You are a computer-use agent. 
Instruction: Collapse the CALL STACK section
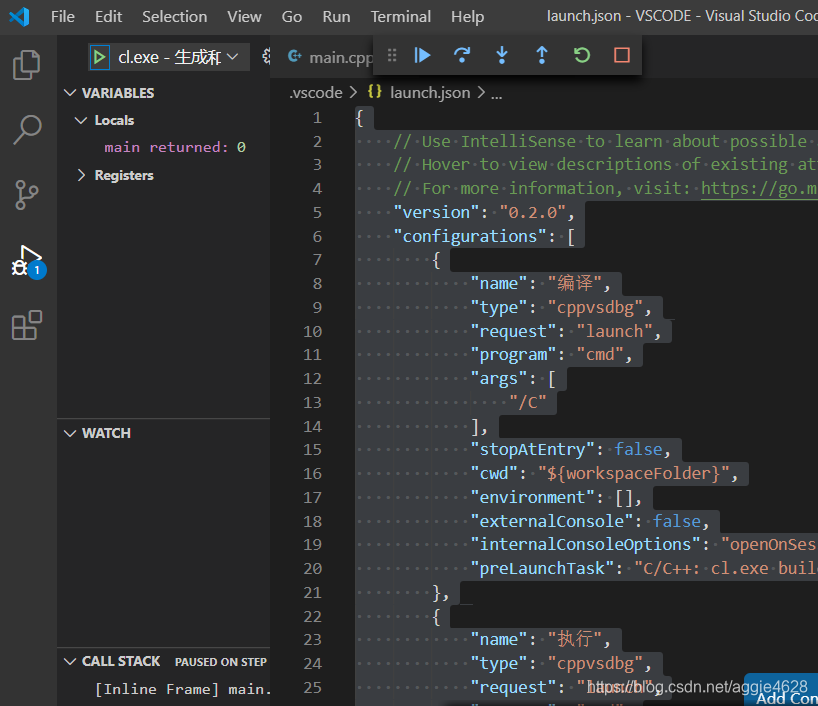70,662
